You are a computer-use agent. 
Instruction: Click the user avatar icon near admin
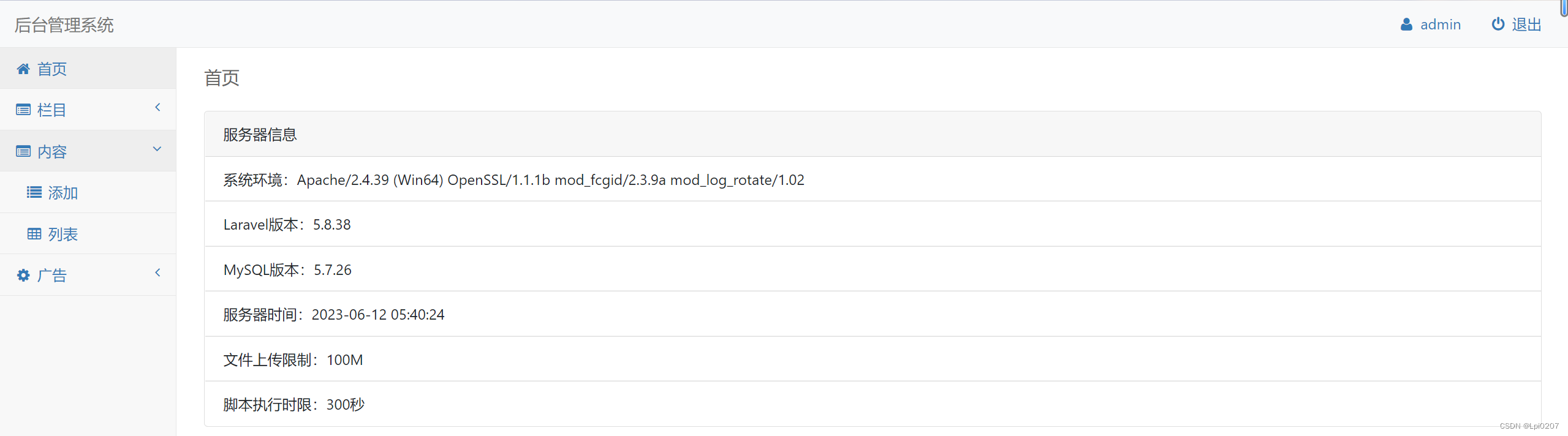click(1406, 24)
